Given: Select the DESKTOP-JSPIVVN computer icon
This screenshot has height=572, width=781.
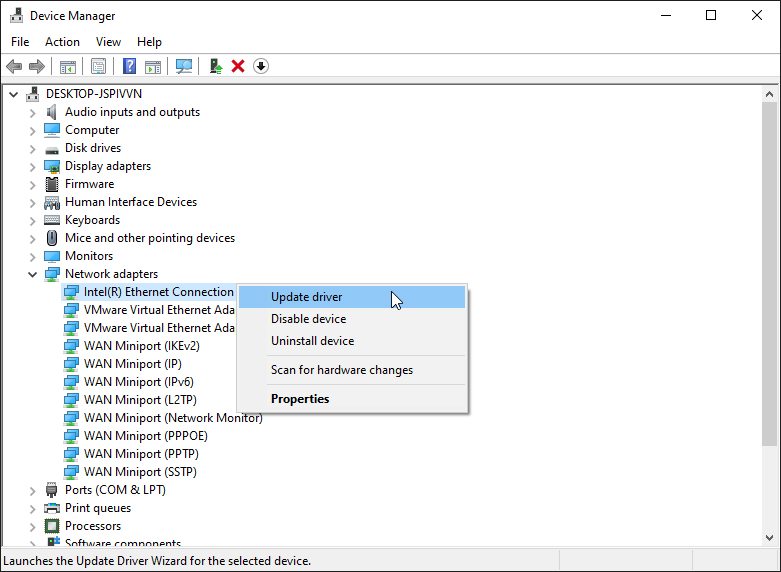Looking at the screenshot, I should [x=33, y=94].
